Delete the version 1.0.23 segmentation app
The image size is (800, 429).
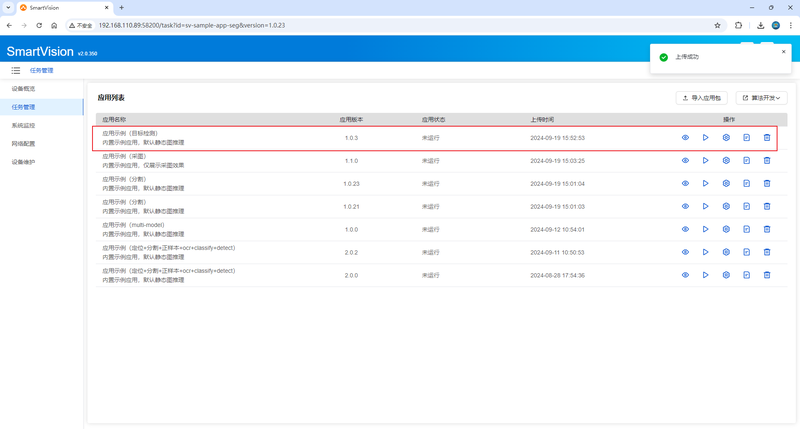pos(767,184)
